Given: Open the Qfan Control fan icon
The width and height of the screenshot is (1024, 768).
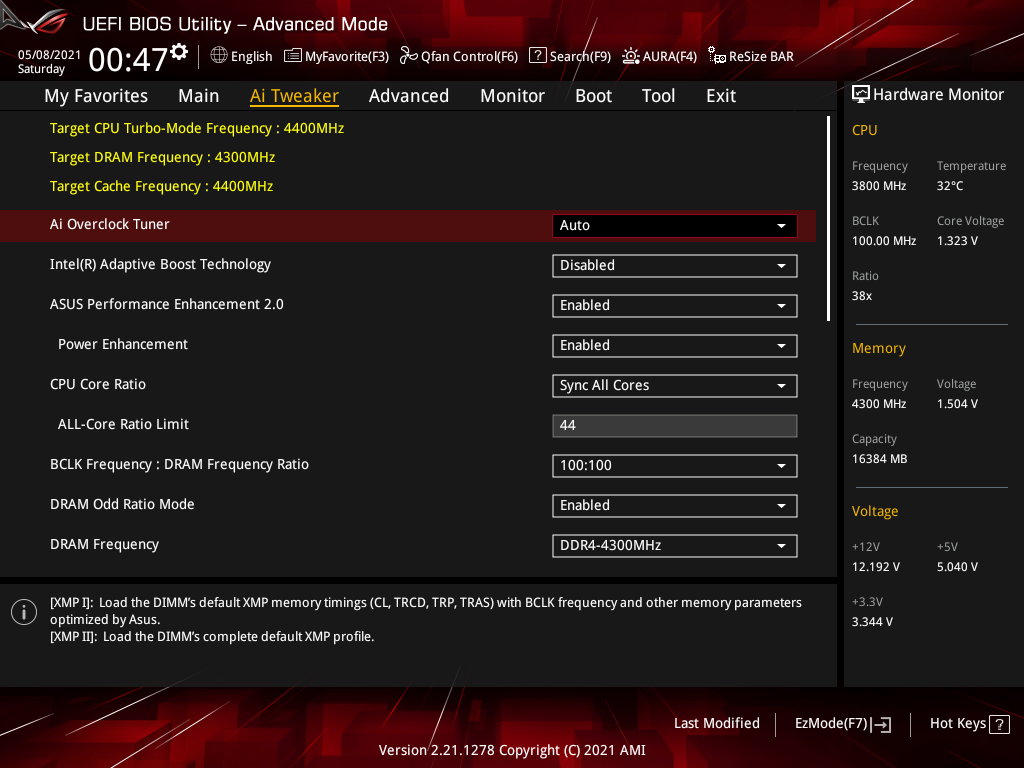Looking at the screenshot, I should [x=408, y=56].
